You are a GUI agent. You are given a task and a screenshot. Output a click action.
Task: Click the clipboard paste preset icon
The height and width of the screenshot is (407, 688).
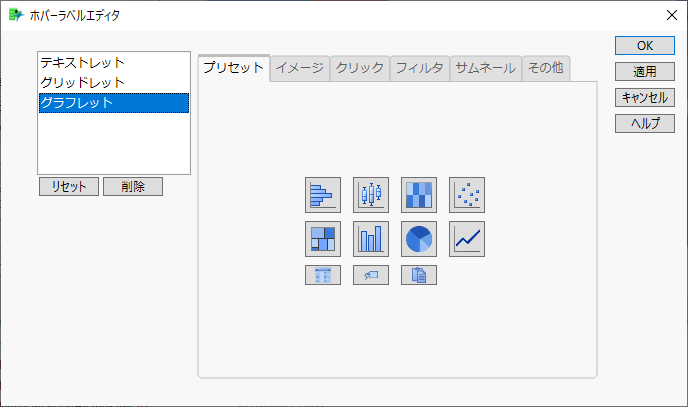point(419,275)
